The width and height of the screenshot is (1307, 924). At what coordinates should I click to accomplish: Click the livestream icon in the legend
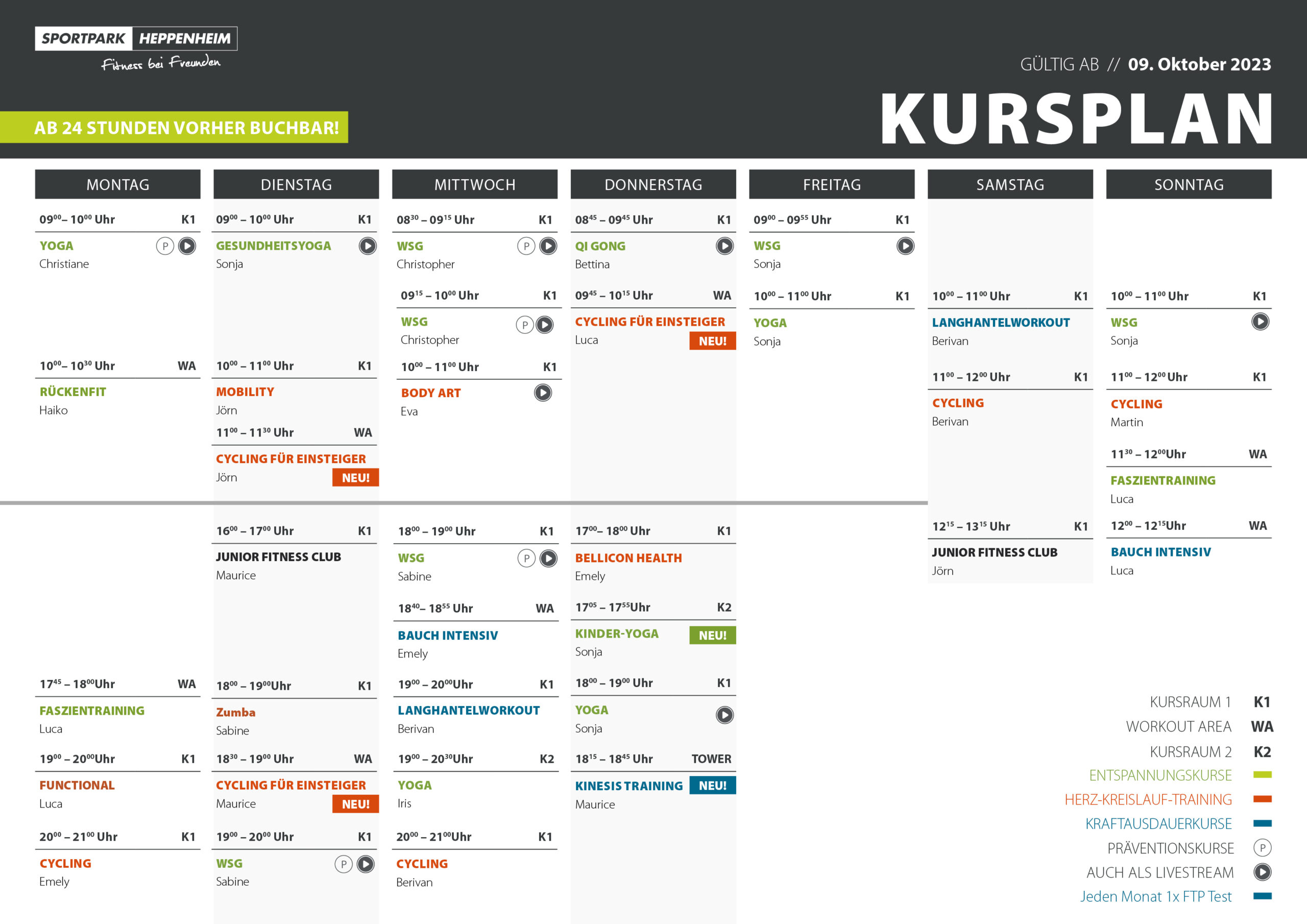[x=1262, y=872]
